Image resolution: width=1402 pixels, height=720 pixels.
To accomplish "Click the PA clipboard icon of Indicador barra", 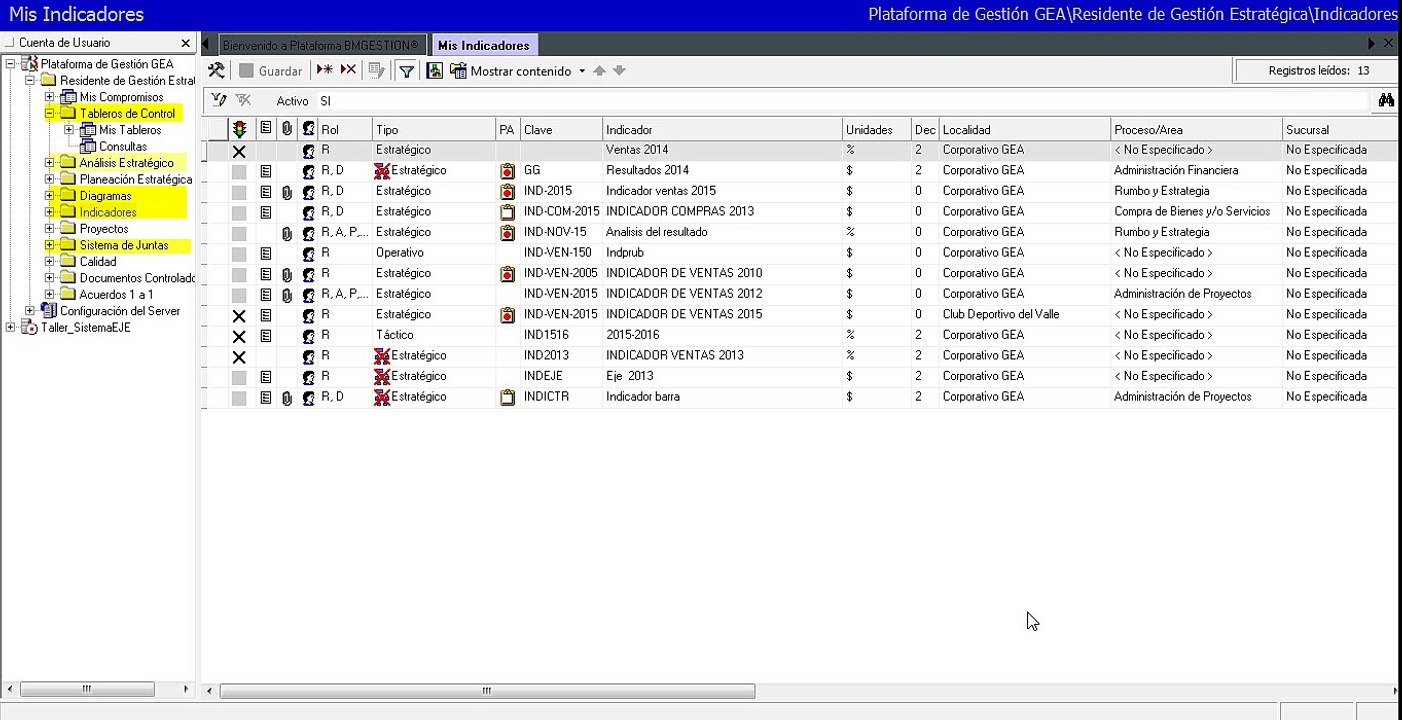I will 507,397.
